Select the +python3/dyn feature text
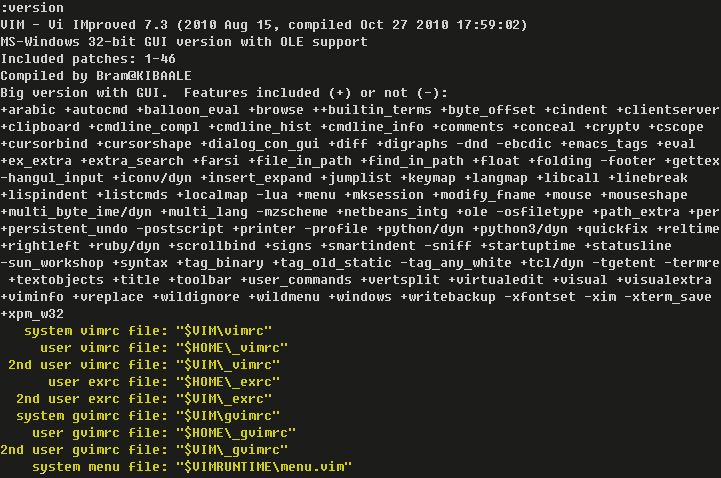Screen dimensions: 721x478 520,229
